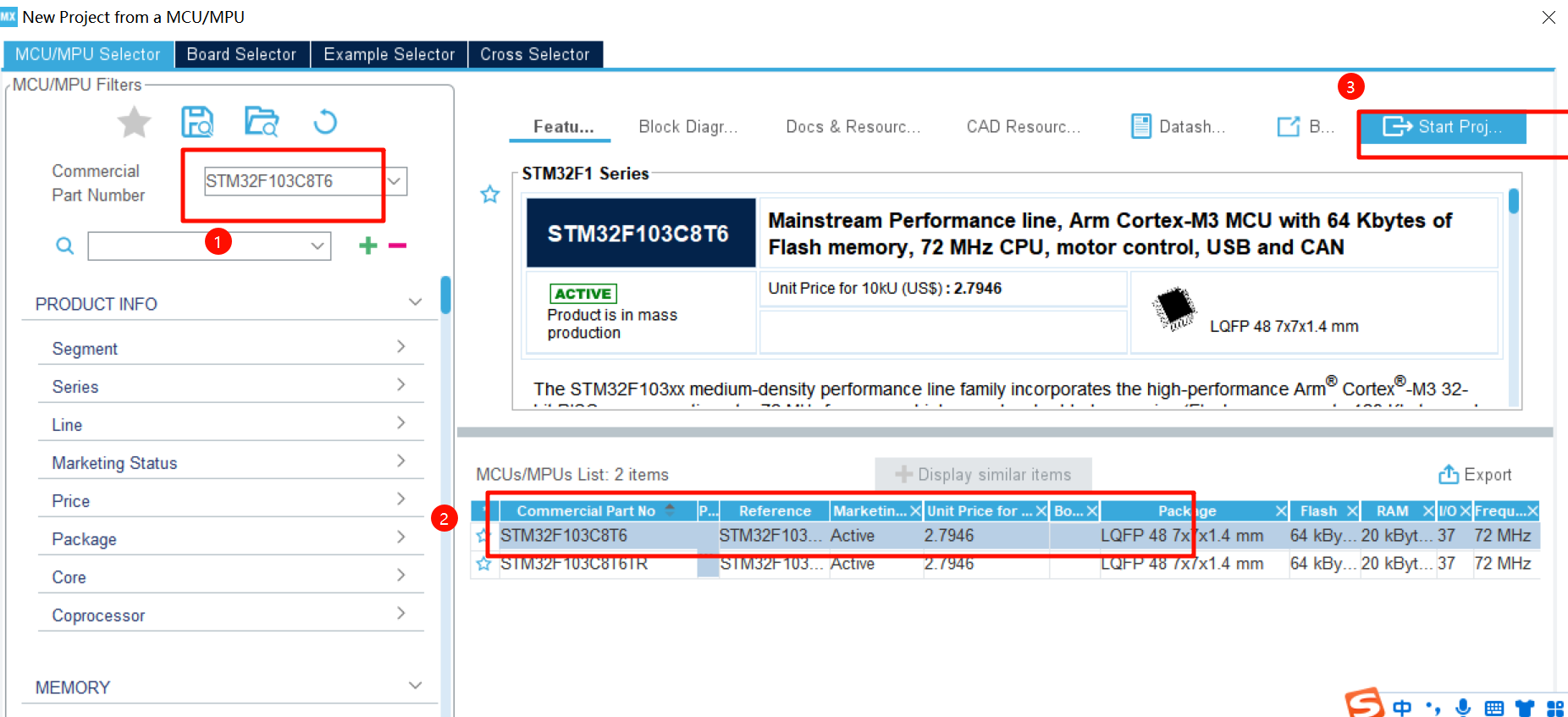Remove the Unit Price column via its X

1041,511
